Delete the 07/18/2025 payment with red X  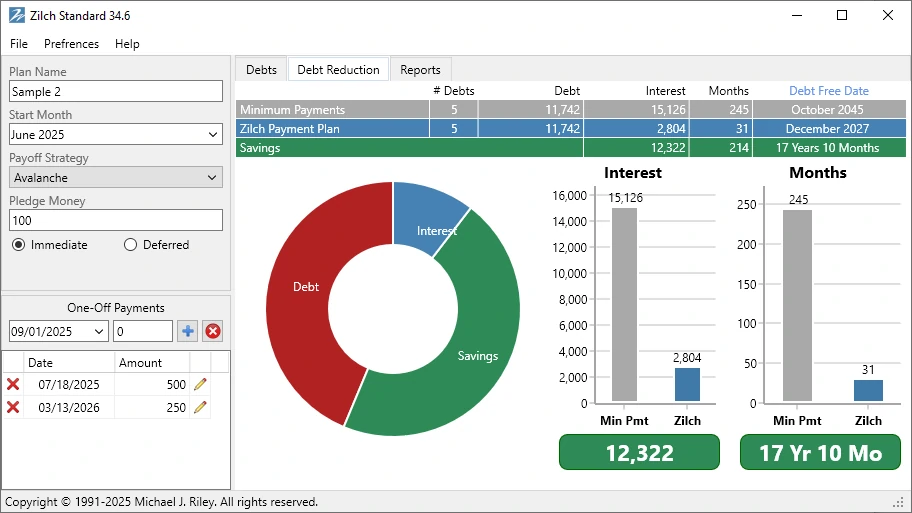coord(13,384)
